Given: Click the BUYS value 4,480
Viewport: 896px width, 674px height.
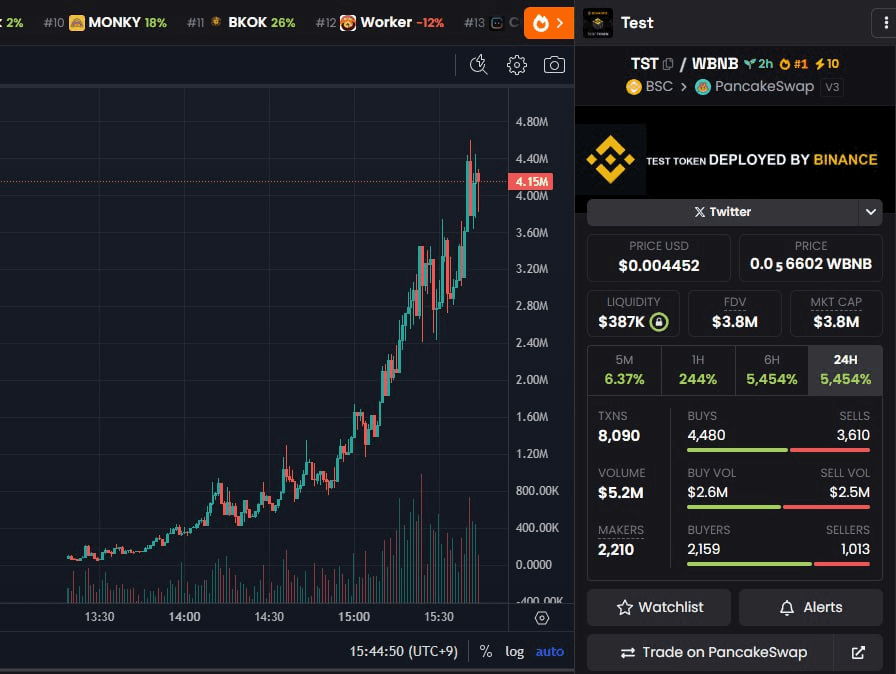Looking at the screenshot, I should click(x=706, y=435).
